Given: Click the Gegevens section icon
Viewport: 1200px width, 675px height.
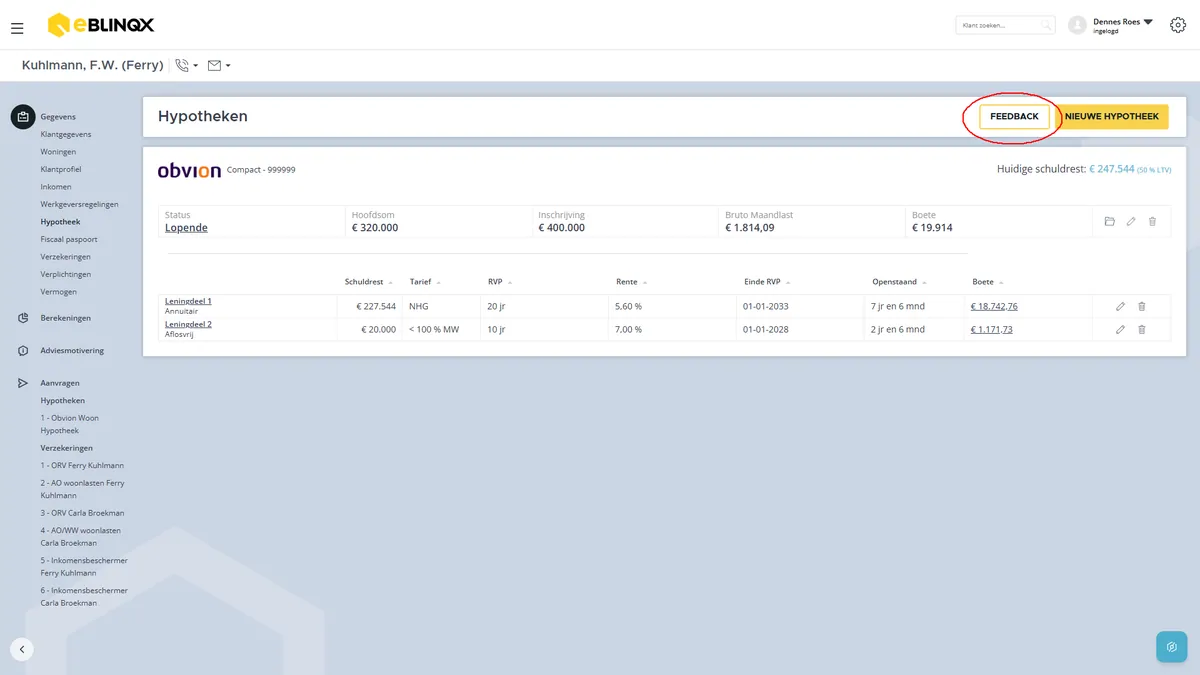Looking at the screenshot, I should coord(23,117).
